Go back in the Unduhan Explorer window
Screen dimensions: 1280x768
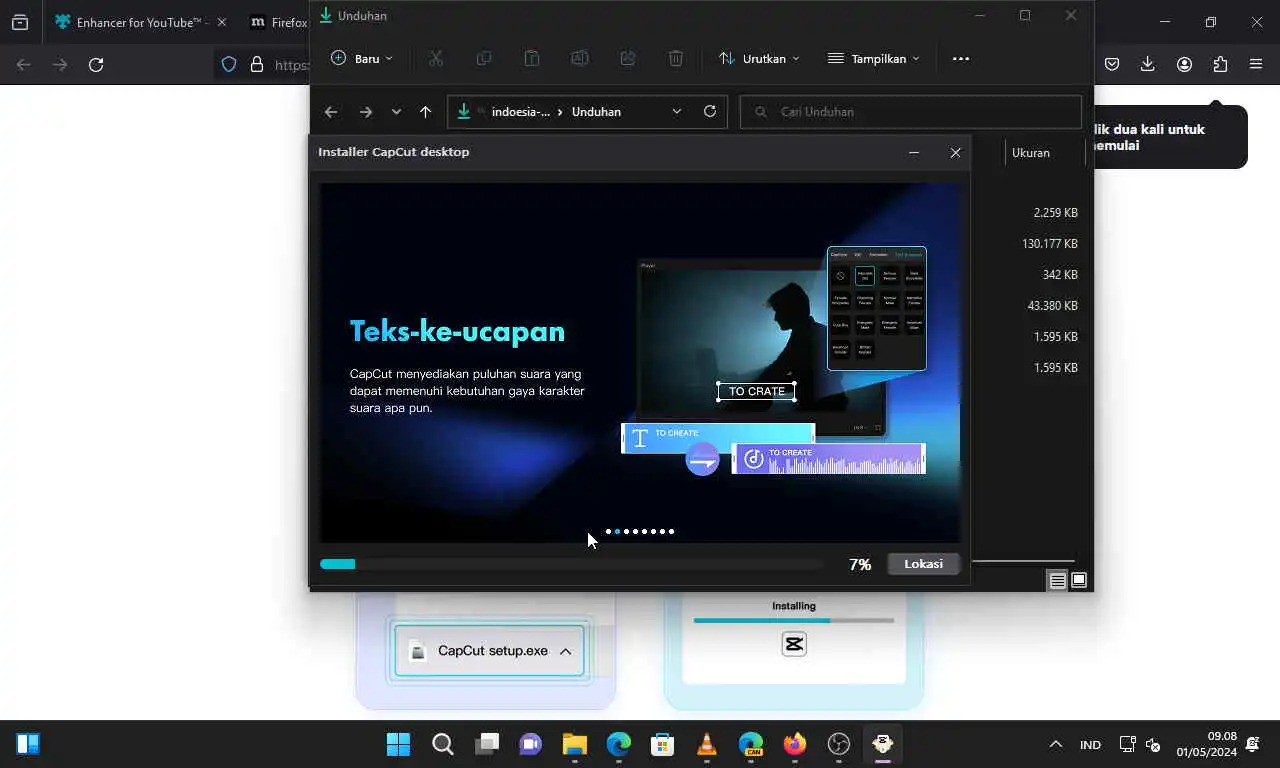coord(331,112)
